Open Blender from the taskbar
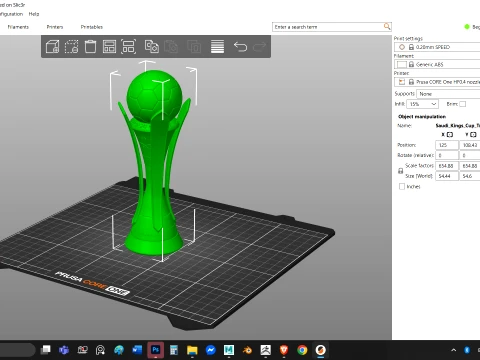The width and height of the screenshot is (480, 360). click(x=247, y=350)
